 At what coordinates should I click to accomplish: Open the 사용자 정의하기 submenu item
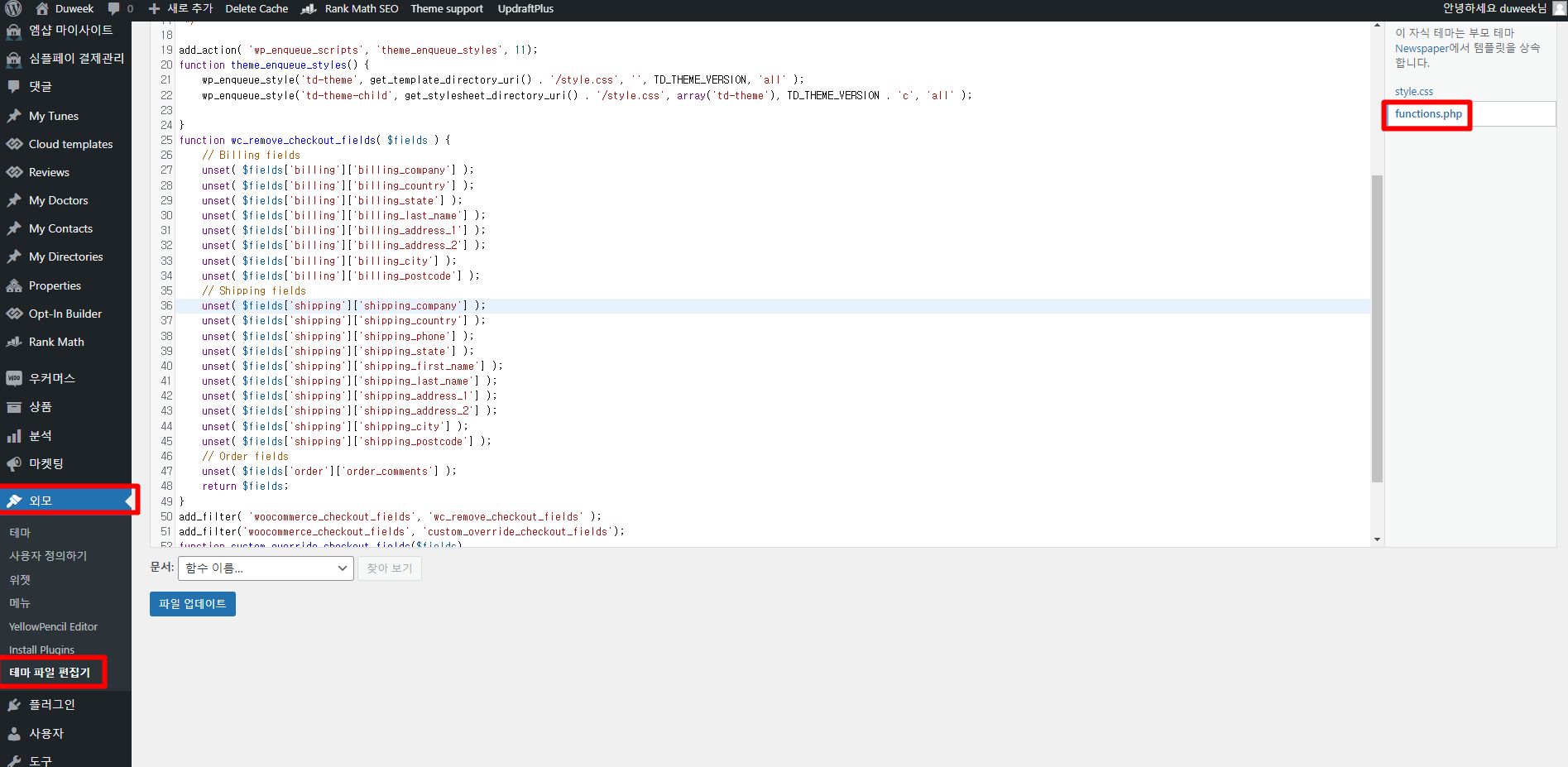tap(48, 556)
